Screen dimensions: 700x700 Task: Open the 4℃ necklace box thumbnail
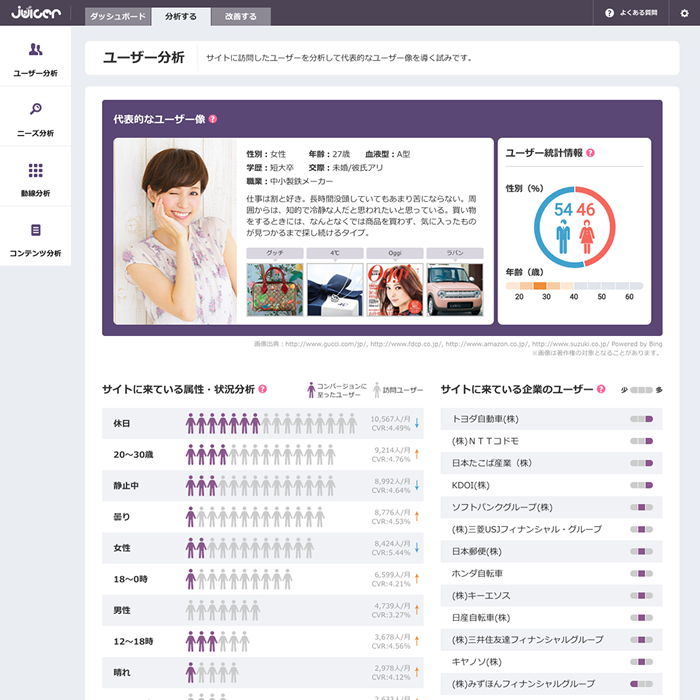coord(335,290)
